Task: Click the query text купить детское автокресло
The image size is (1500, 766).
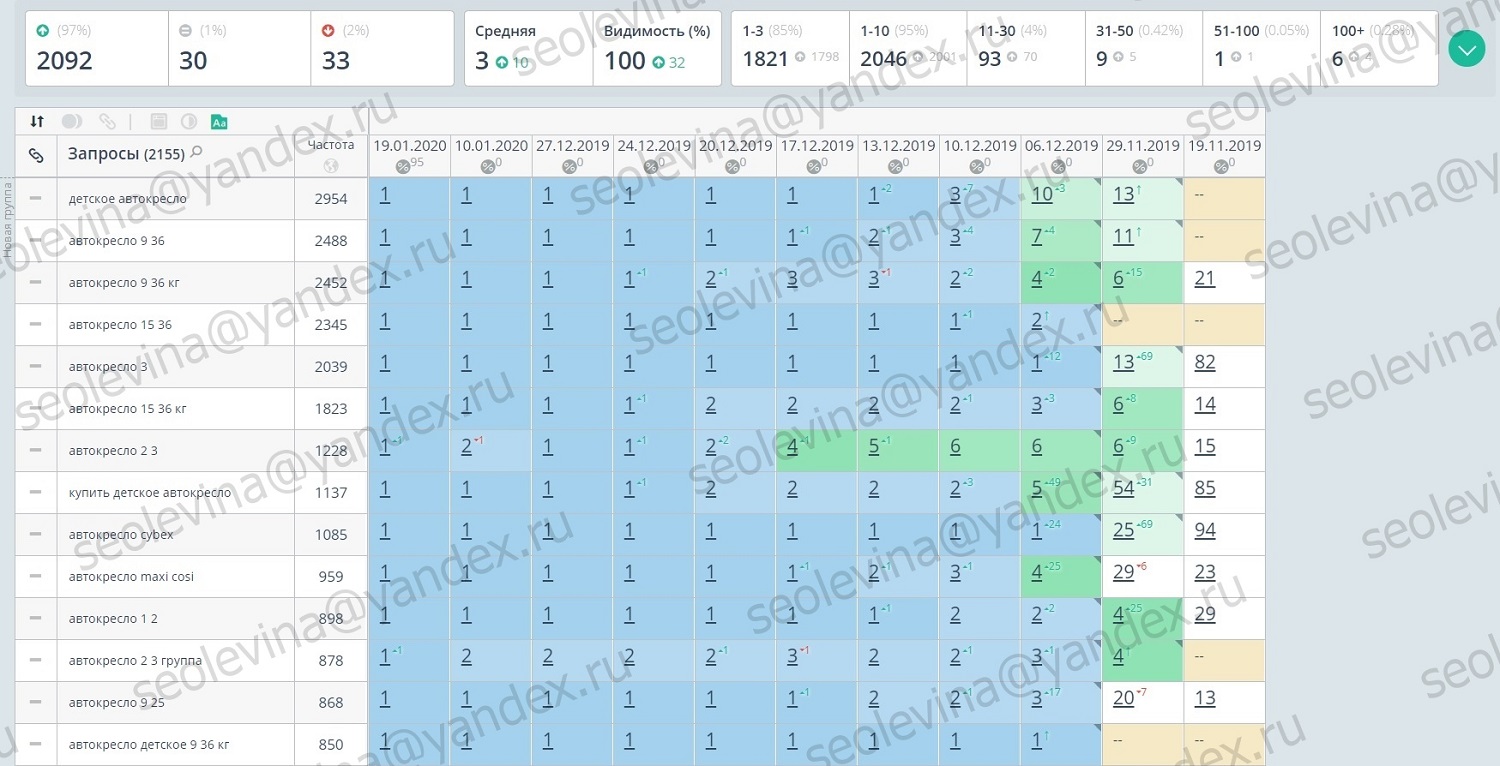Action: [x=150, y=493]
